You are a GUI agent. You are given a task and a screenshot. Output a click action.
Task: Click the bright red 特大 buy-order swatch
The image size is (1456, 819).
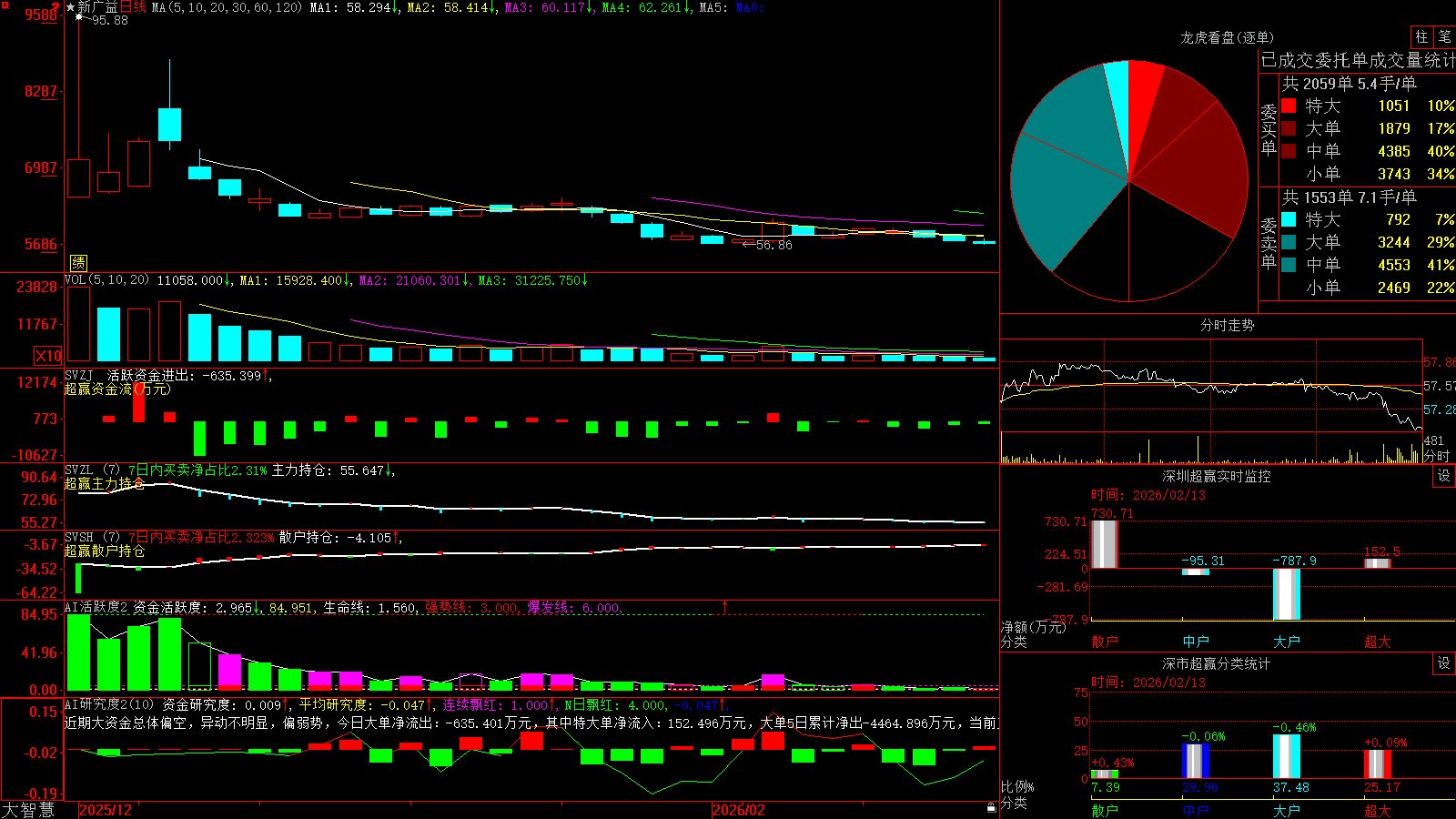click(x=1289, y=106)
